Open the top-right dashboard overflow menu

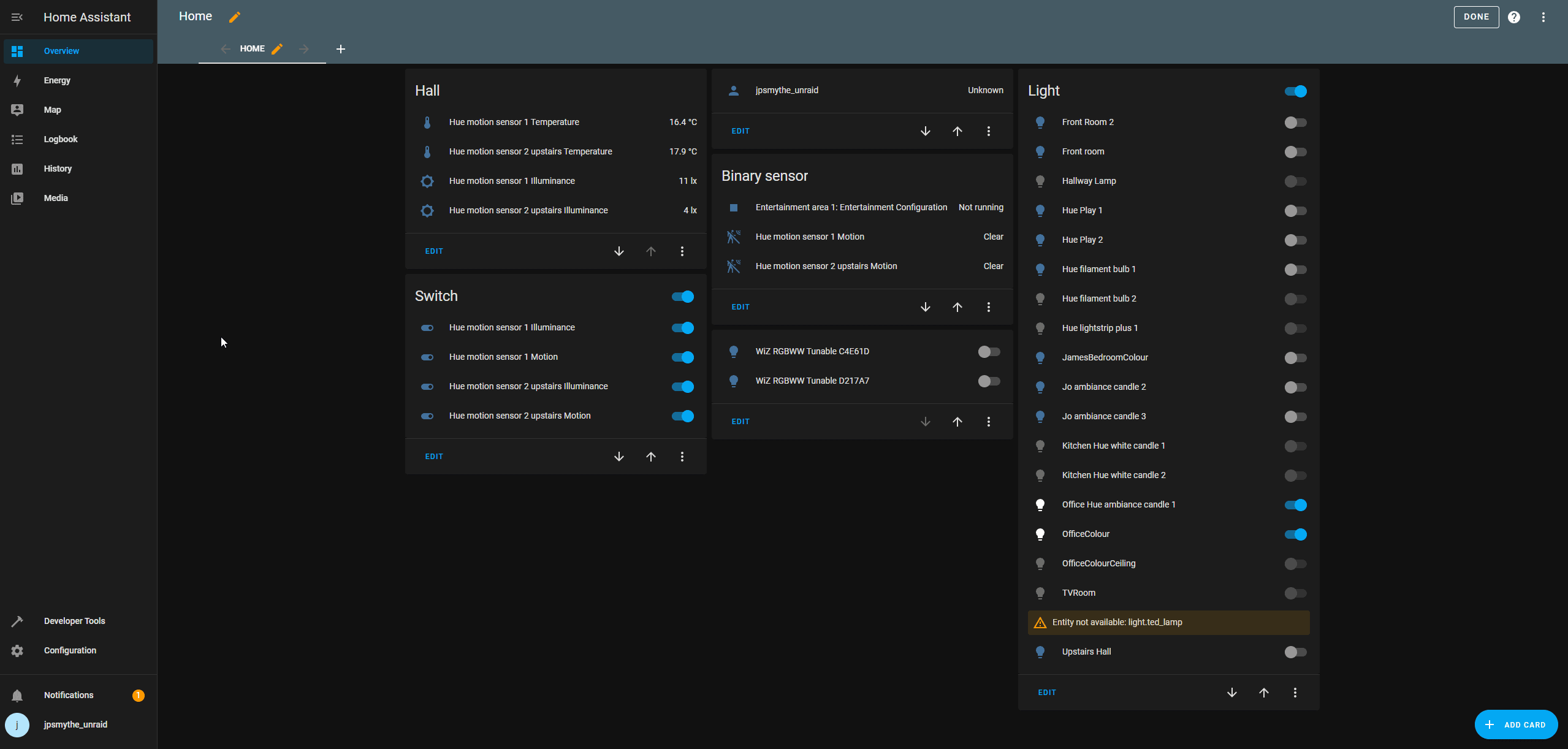[x=1543, y=17]
